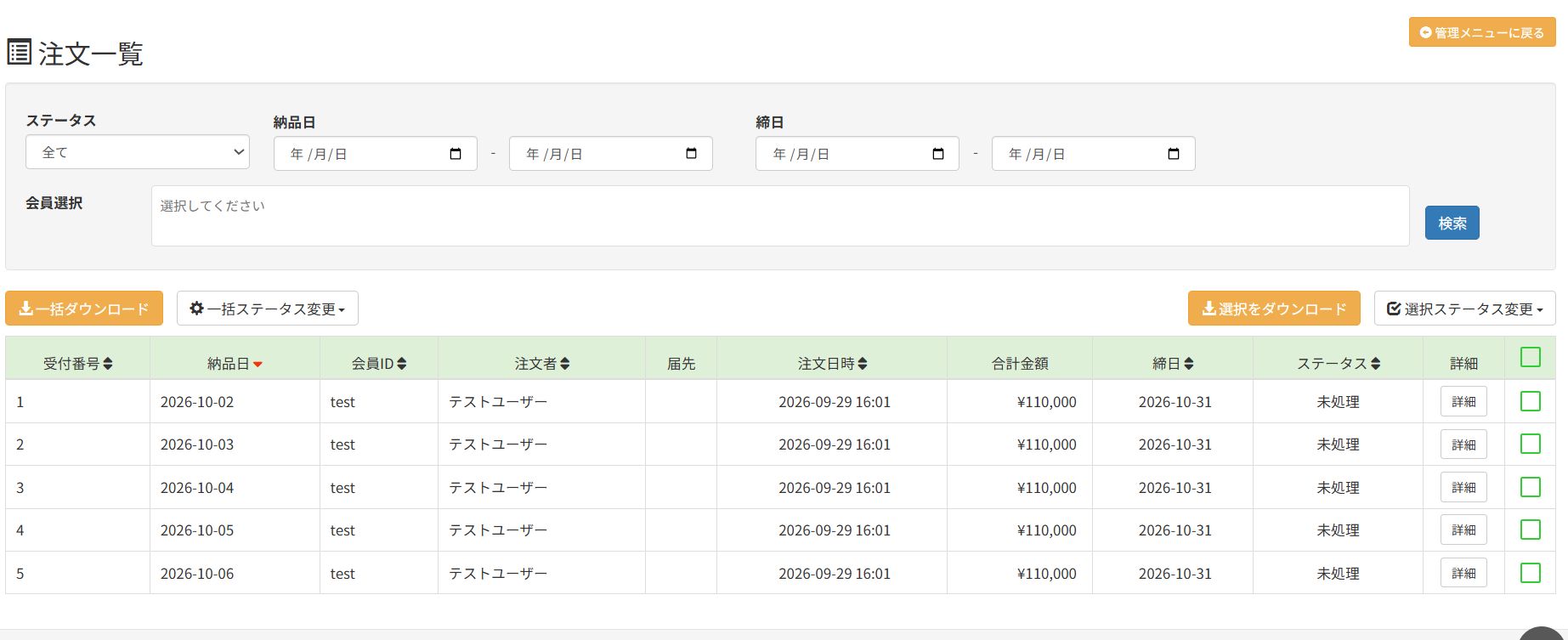Screen dimensions: 1568x640
Task: Open 詳細 for order 3
Action: coord(1463,487)
